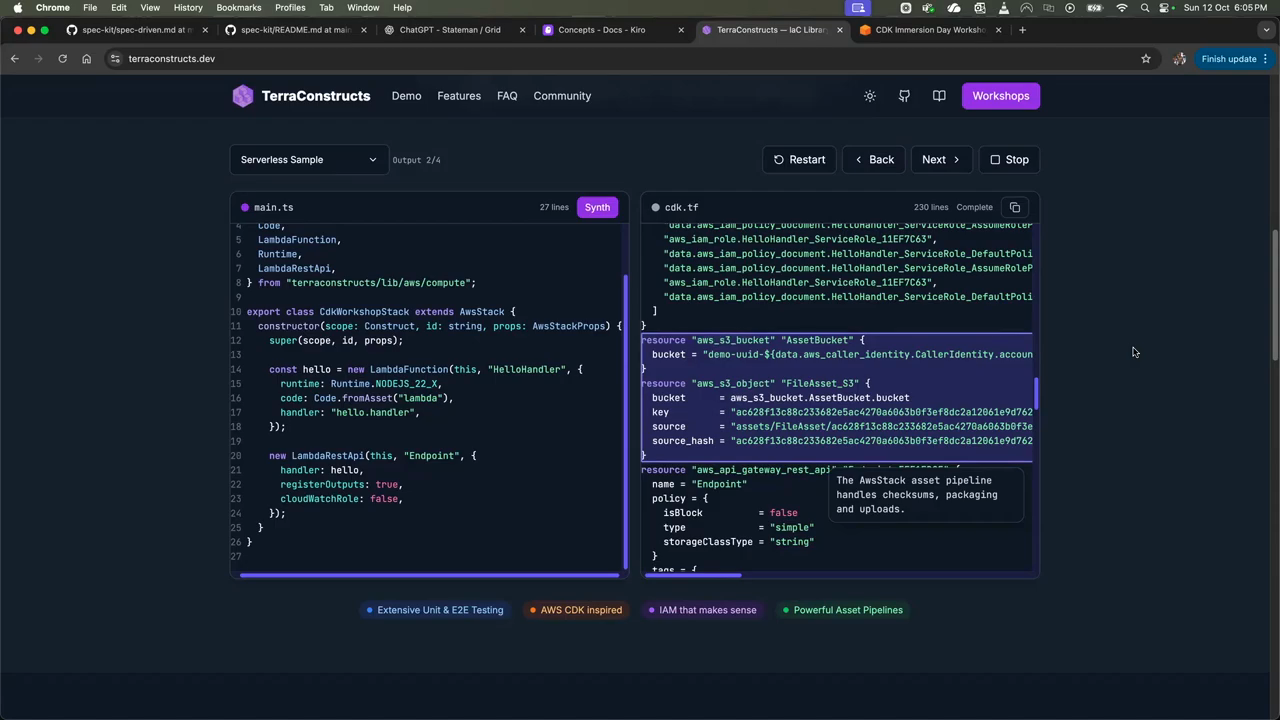Go to the Next output step
Image resolution: width=1280 pixels, height=720 pixels.
940,160
